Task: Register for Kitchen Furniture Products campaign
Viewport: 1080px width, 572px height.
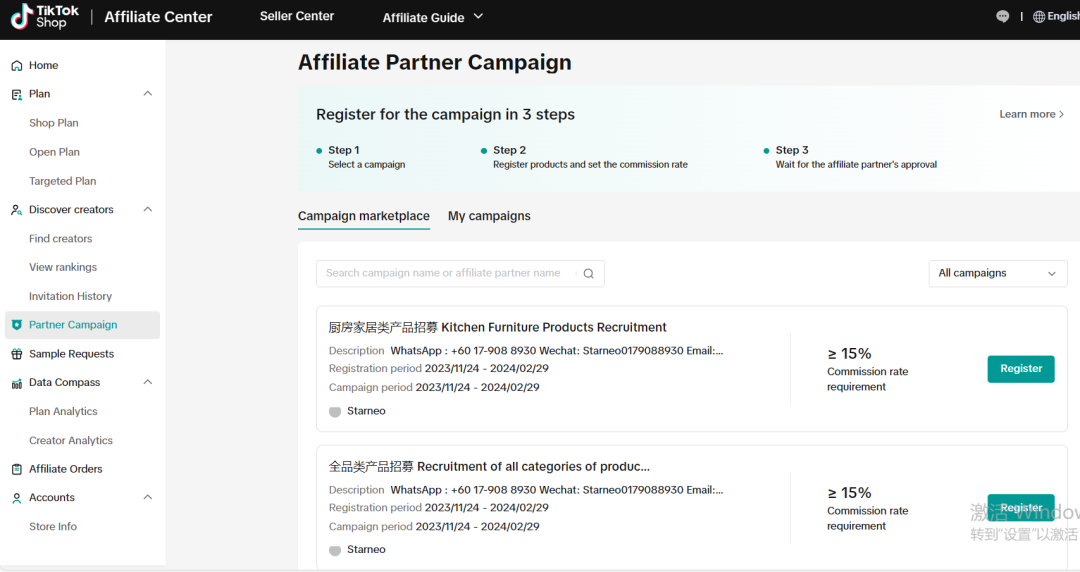Action: (x=1020, y=369)
